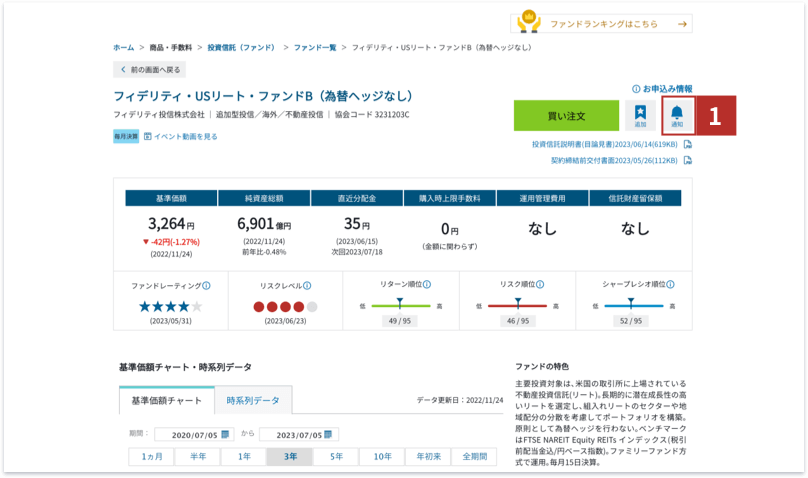Open PDF icon beside 契約締結前交付書面
This screenshot has height=478, width=808.
(687, 161)
